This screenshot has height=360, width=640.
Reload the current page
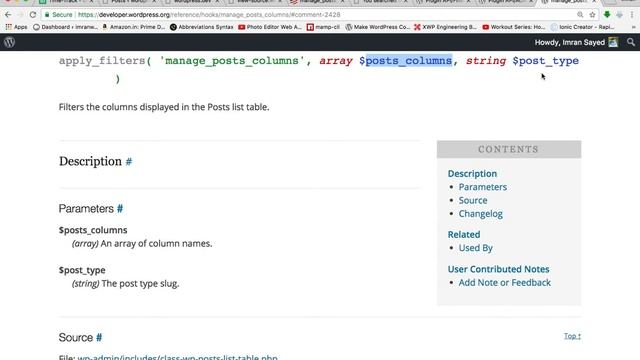33,15
